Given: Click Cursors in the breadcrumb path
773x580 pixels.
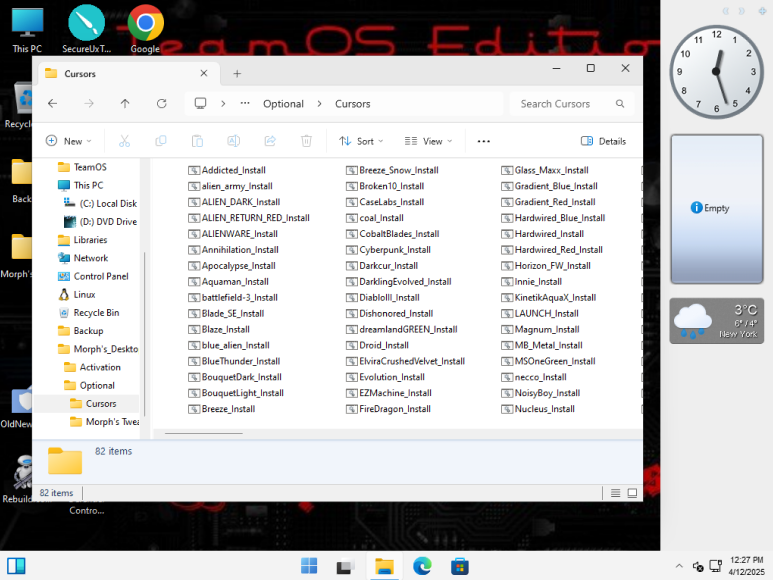Looking at the screenshot, I should 352,103.
